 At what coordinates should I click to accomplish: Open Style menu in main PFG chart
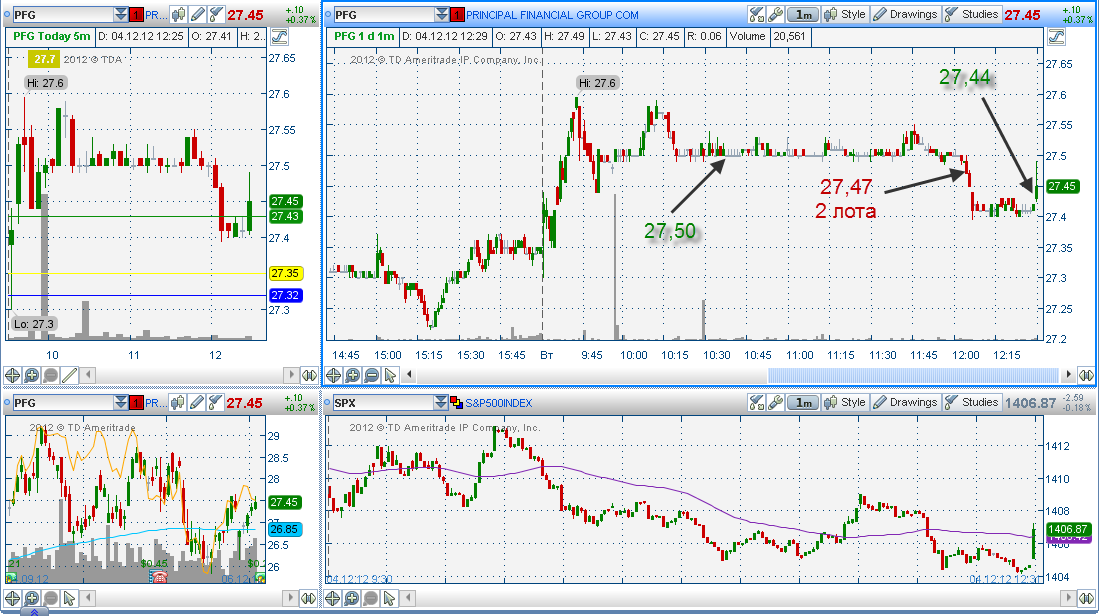pos(845,14)
